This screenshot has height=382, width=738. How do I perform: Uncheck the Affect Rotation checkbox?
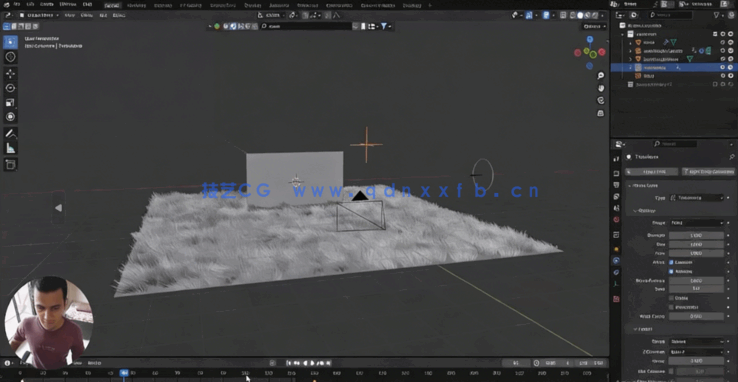coord(672,271)
